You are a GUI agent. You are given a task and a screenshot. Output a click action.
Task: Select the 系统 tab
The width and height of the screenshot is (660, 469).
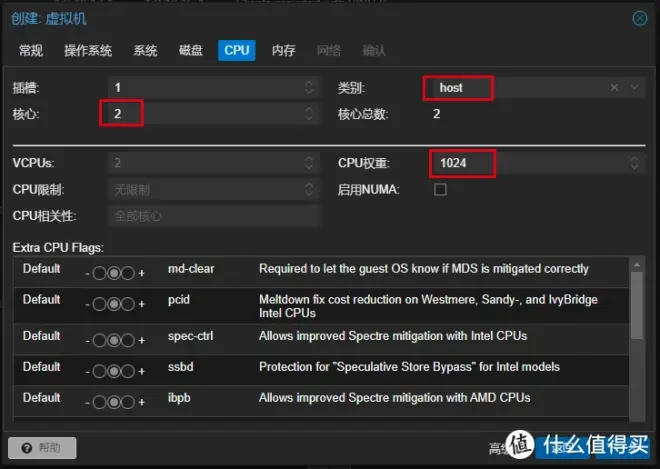click(145, 51)
